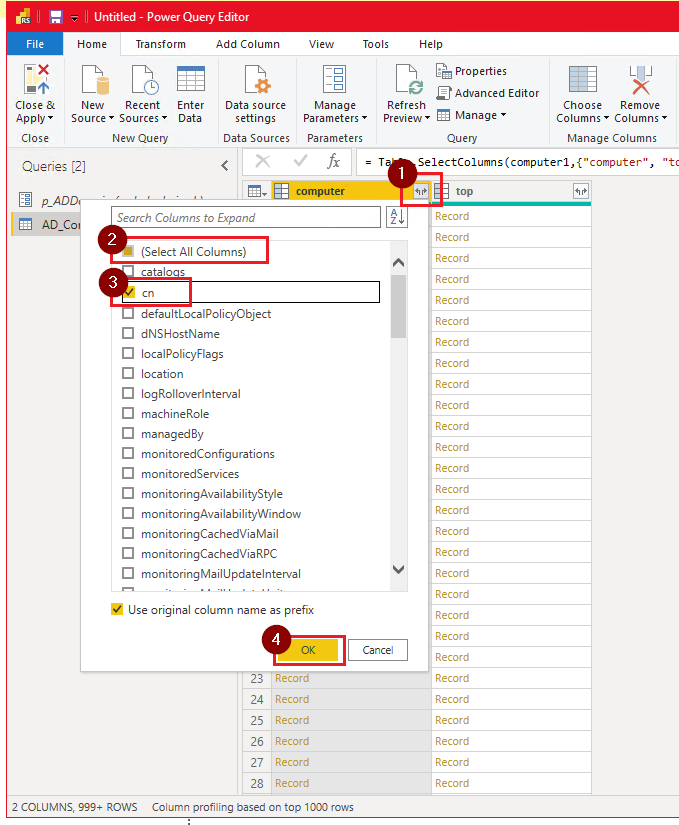Click the column list scroll down arrow
Image resolution: width=679 pixels, height=825 pixels.
(x=399, y=569)
